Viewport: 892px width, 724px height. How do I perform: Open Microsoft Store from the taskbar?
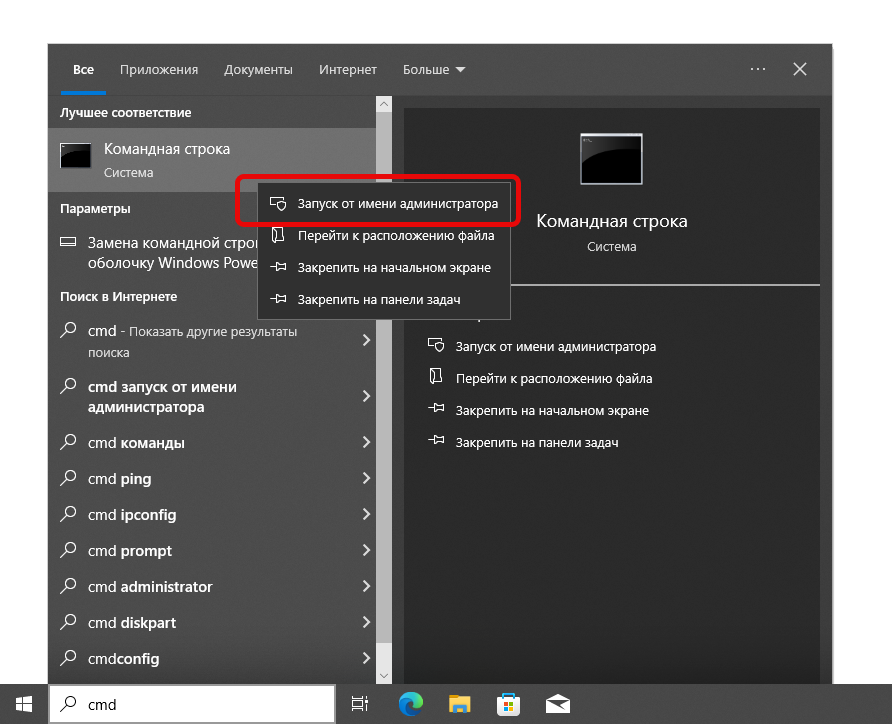tap(508, 704)
